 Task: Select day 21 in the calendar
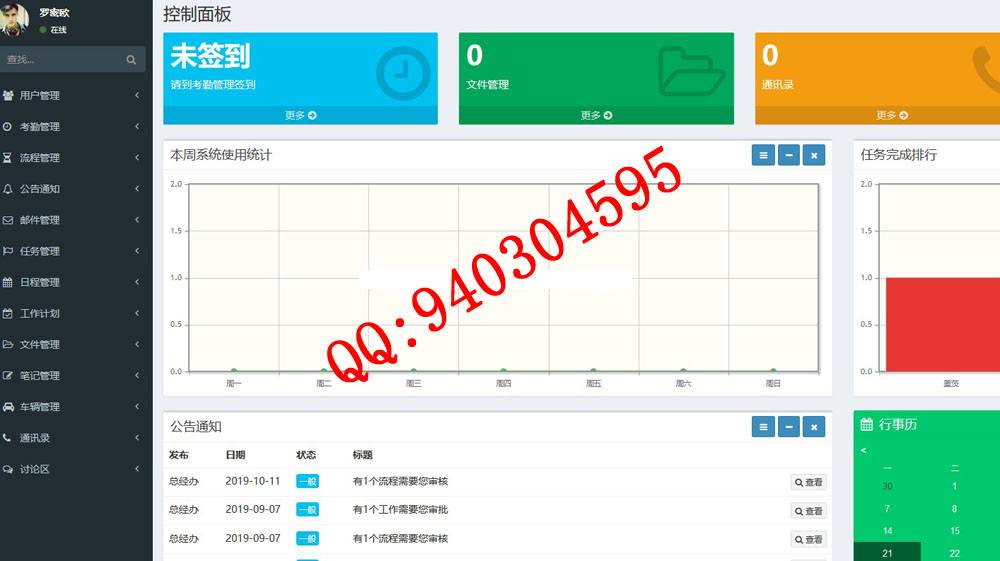[x=887, y=553]
